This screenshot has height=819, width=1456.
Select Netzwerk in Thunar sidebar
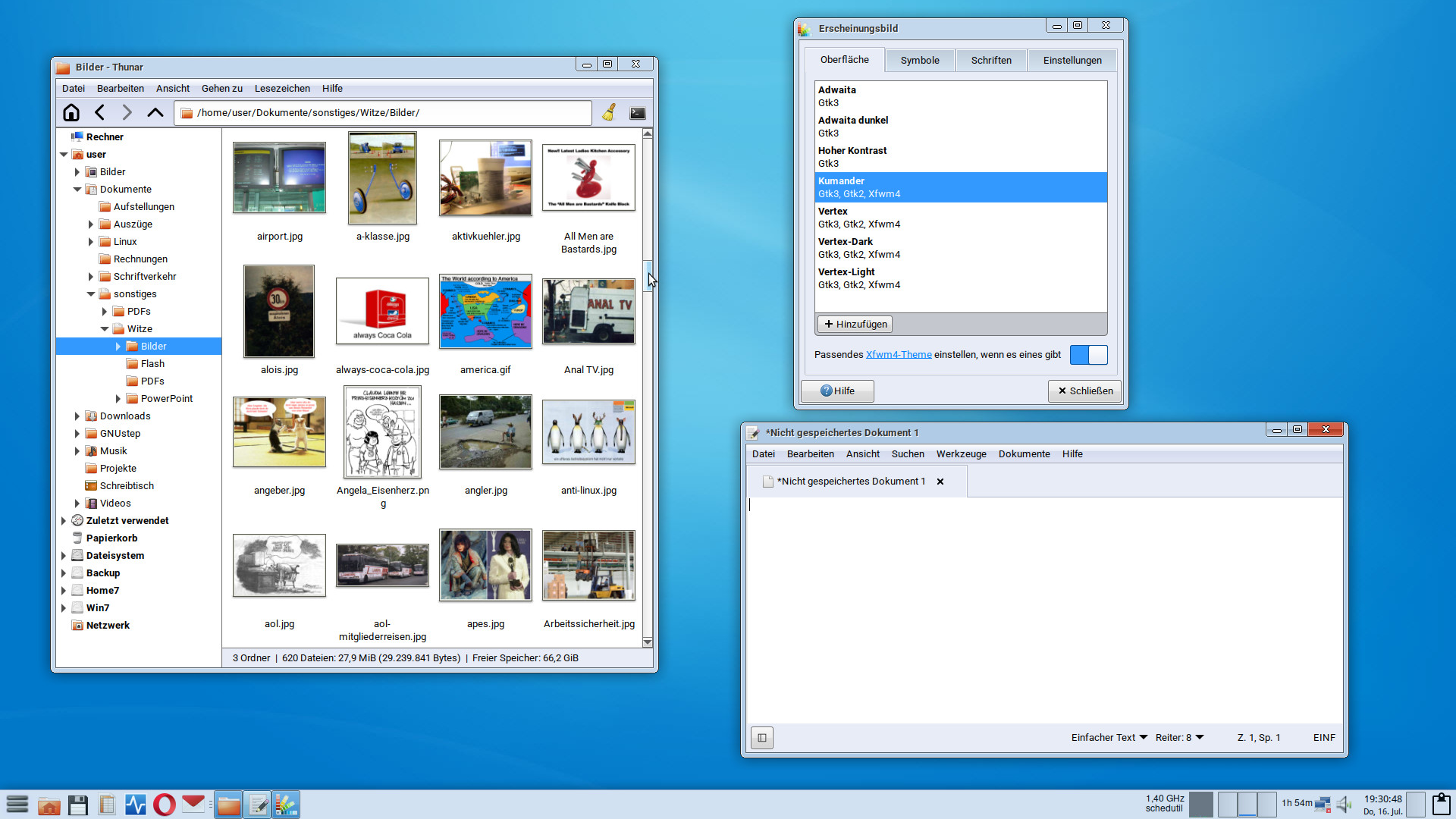(108, 625)
